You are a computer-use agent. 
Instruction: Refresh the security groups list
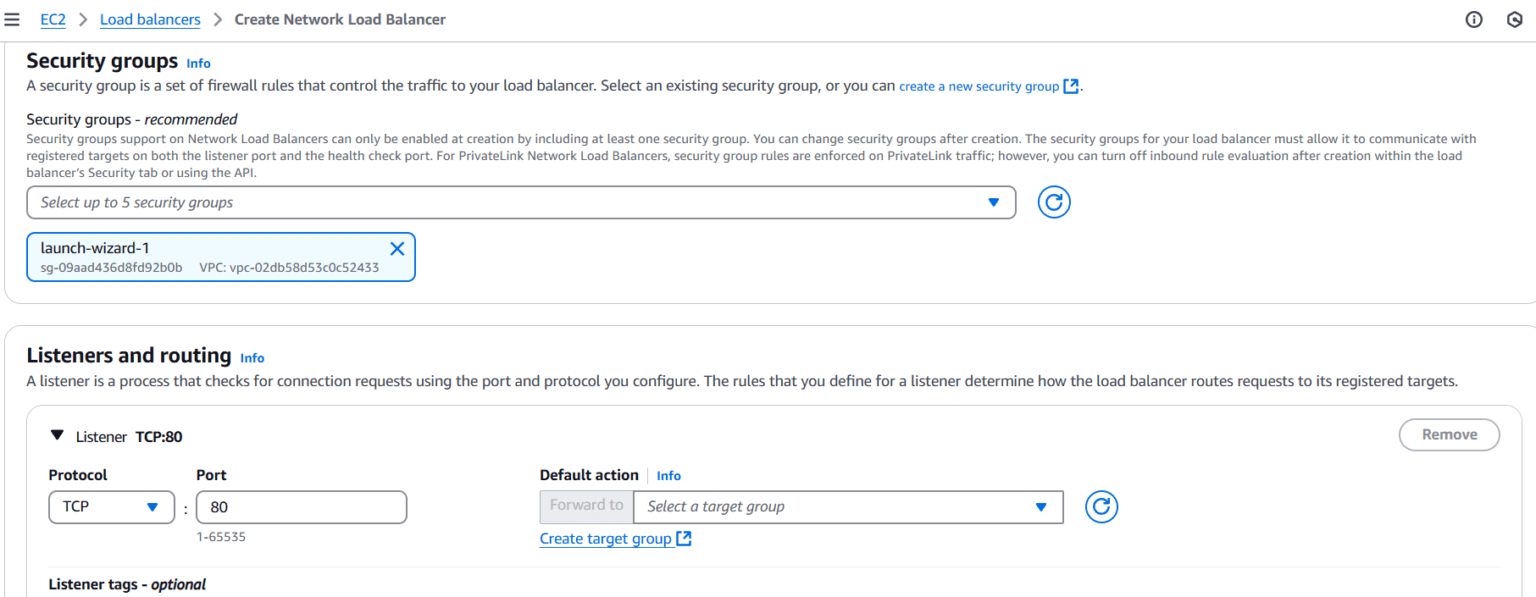(1053, 202)
